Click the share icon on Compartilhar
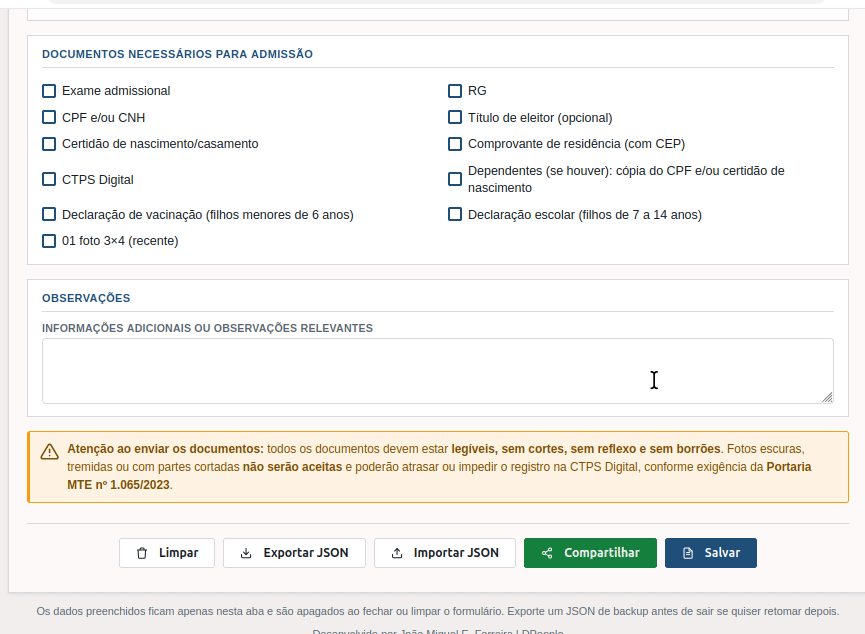 click(547, 553)
